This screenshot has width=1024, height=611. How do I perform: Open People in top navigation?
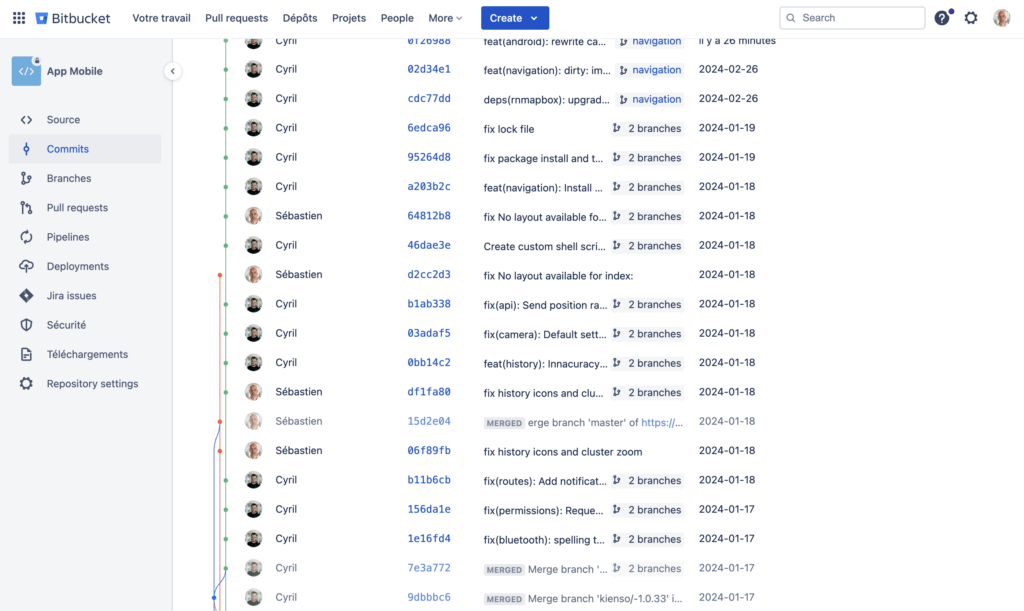[397, 18]
